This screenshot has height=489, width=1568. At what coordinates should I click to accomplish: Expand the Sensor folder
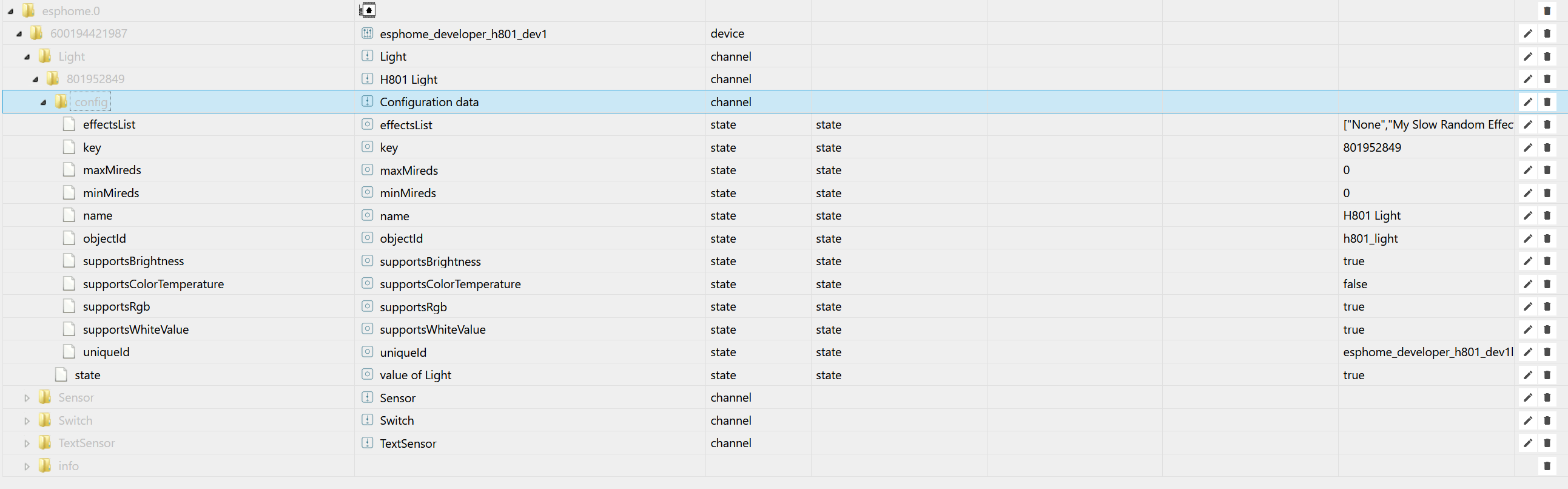(27, 398)
